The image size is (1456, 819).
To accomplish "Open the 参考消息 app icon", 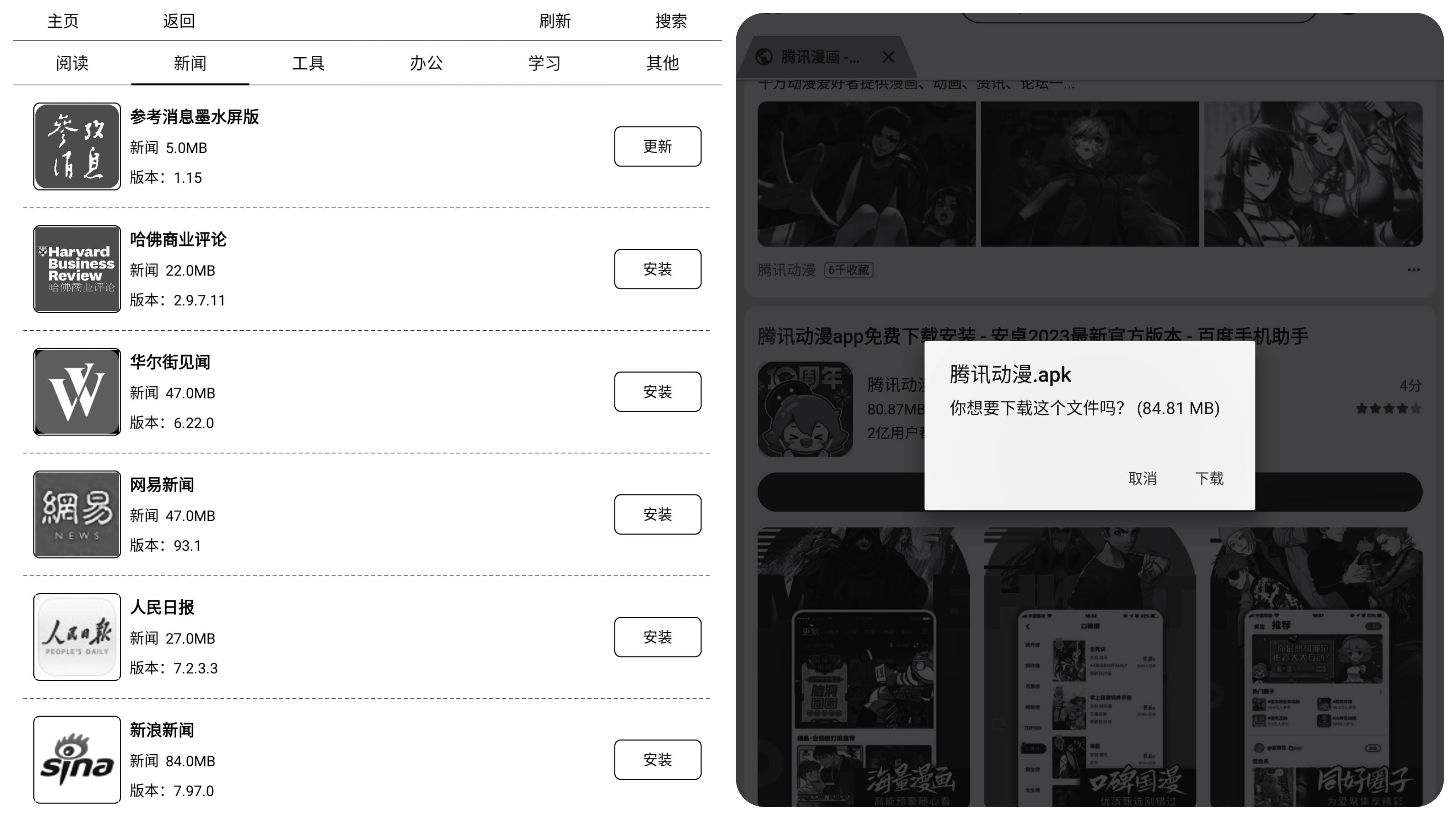I will pyautogui.click(x=77, y=146).
